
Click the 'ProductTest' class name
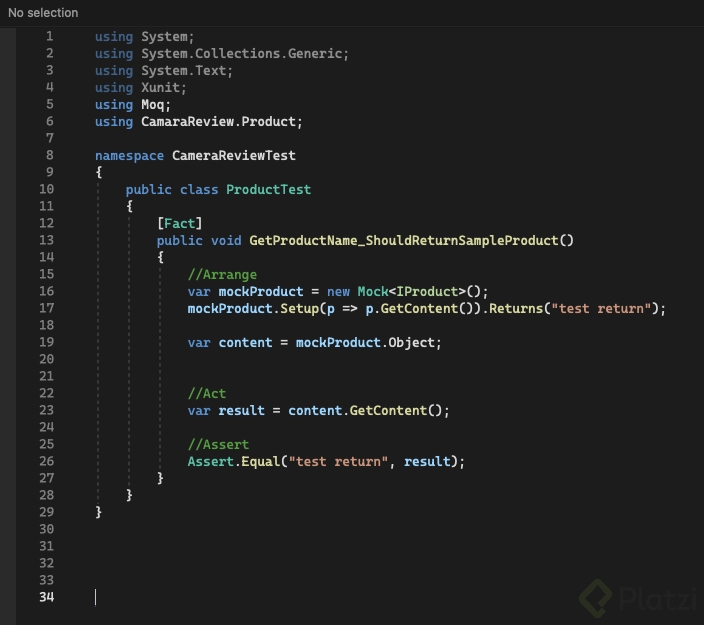pos(268,189)
